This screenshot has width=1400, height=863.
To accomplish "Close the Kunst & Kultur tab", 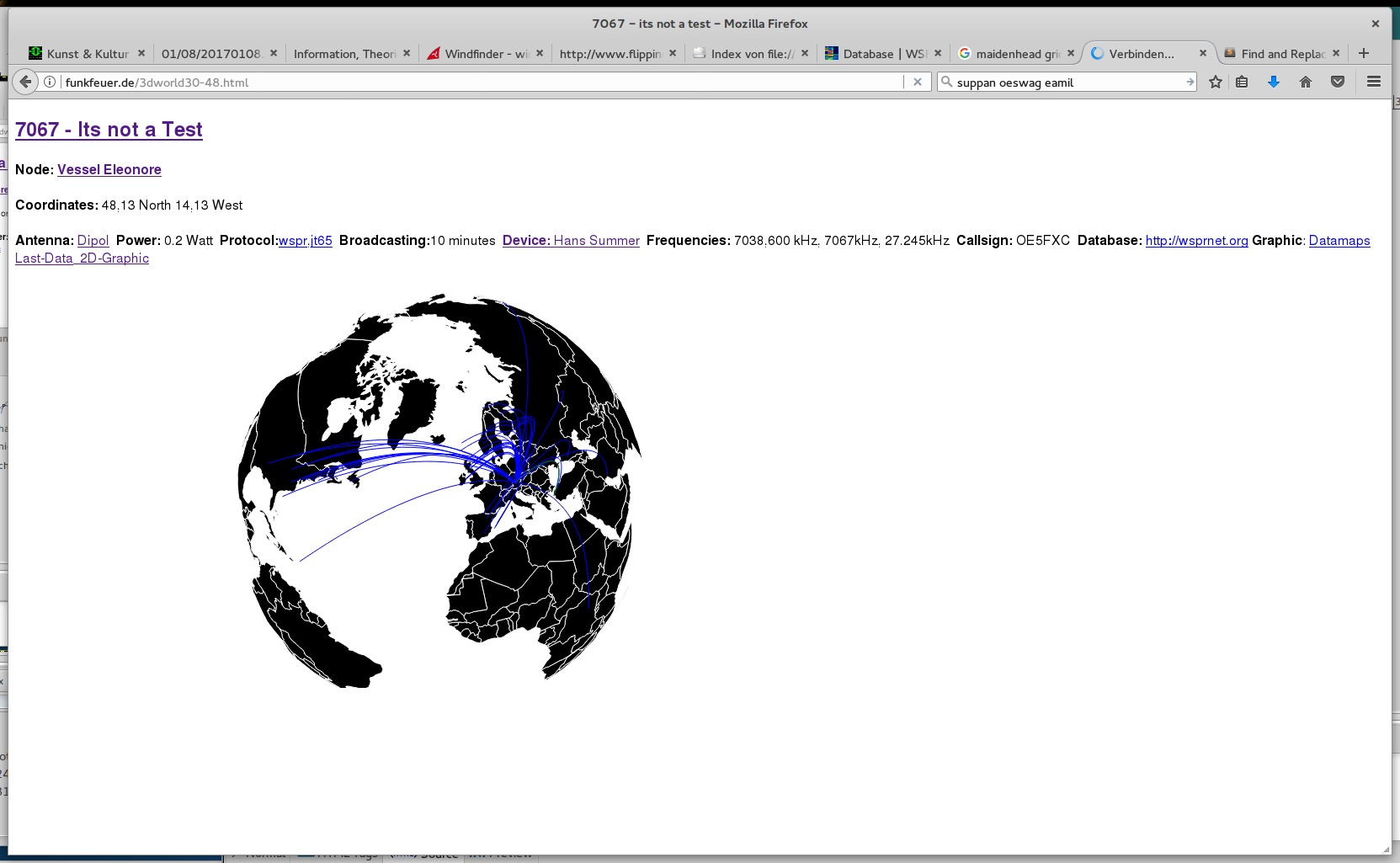I will tap(141, 53).
